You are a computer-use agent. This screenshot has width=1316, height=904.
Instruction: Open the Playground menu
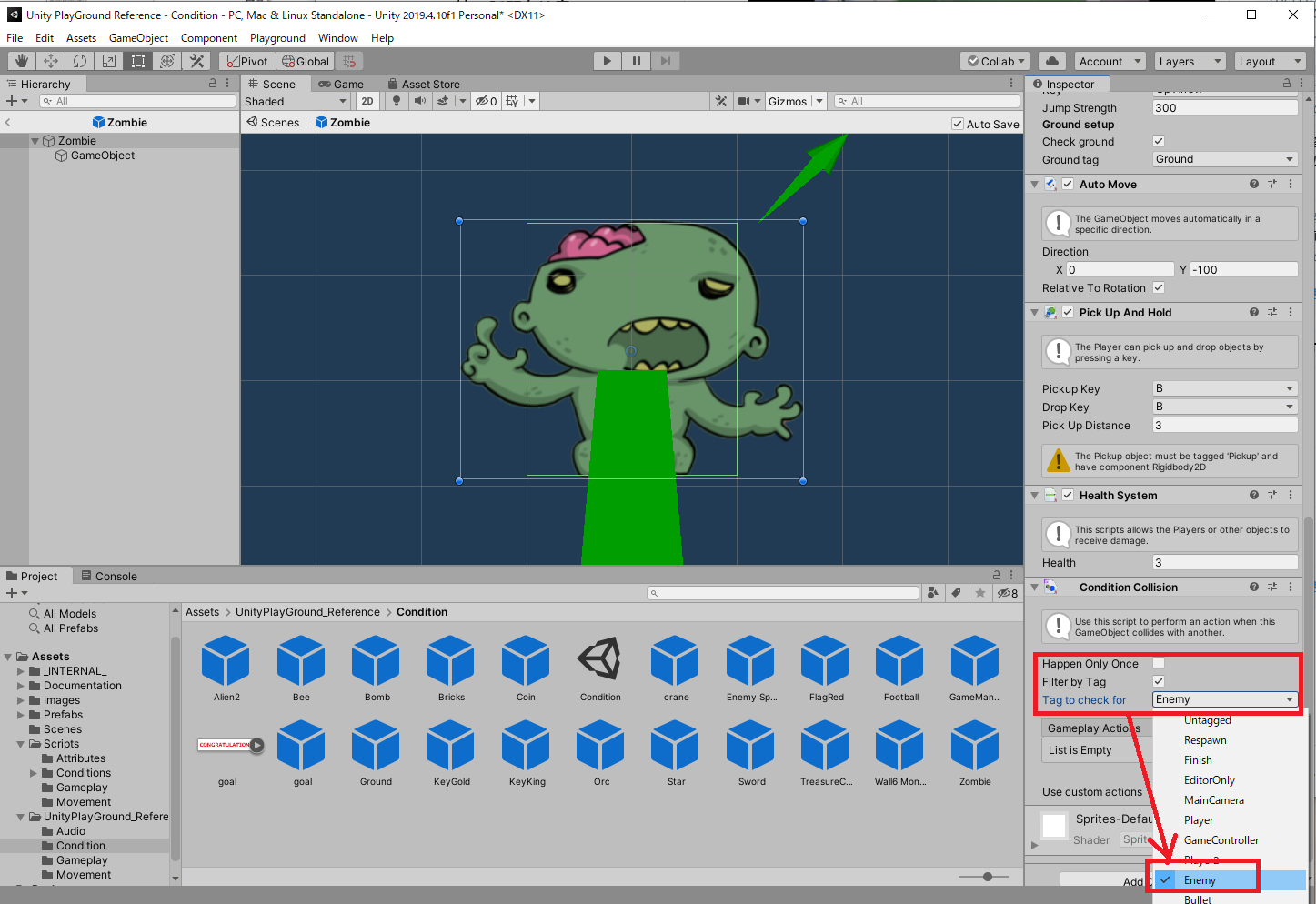click(x=277, y=38)
